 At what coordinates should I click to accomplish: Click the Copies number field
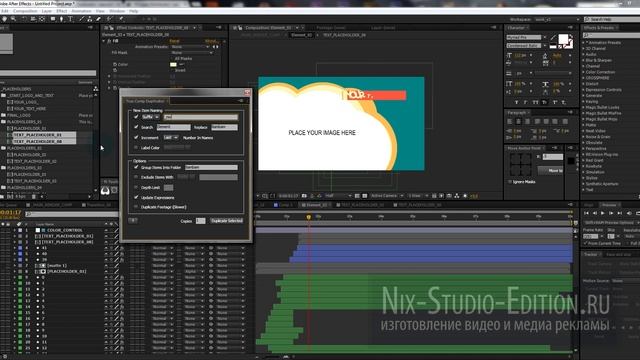pos(200,221)
